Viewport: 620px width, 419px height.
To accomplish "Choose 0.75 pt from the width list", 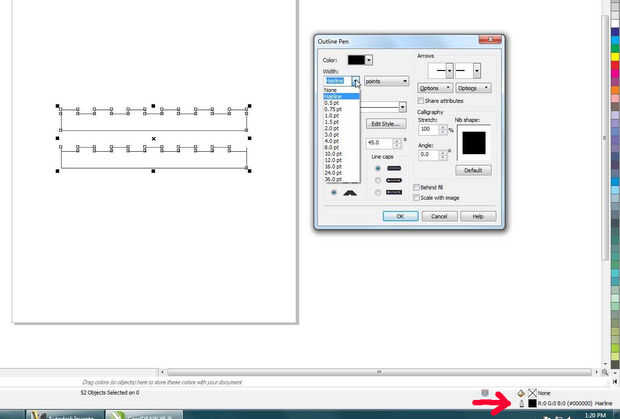I will pos(342,109).
